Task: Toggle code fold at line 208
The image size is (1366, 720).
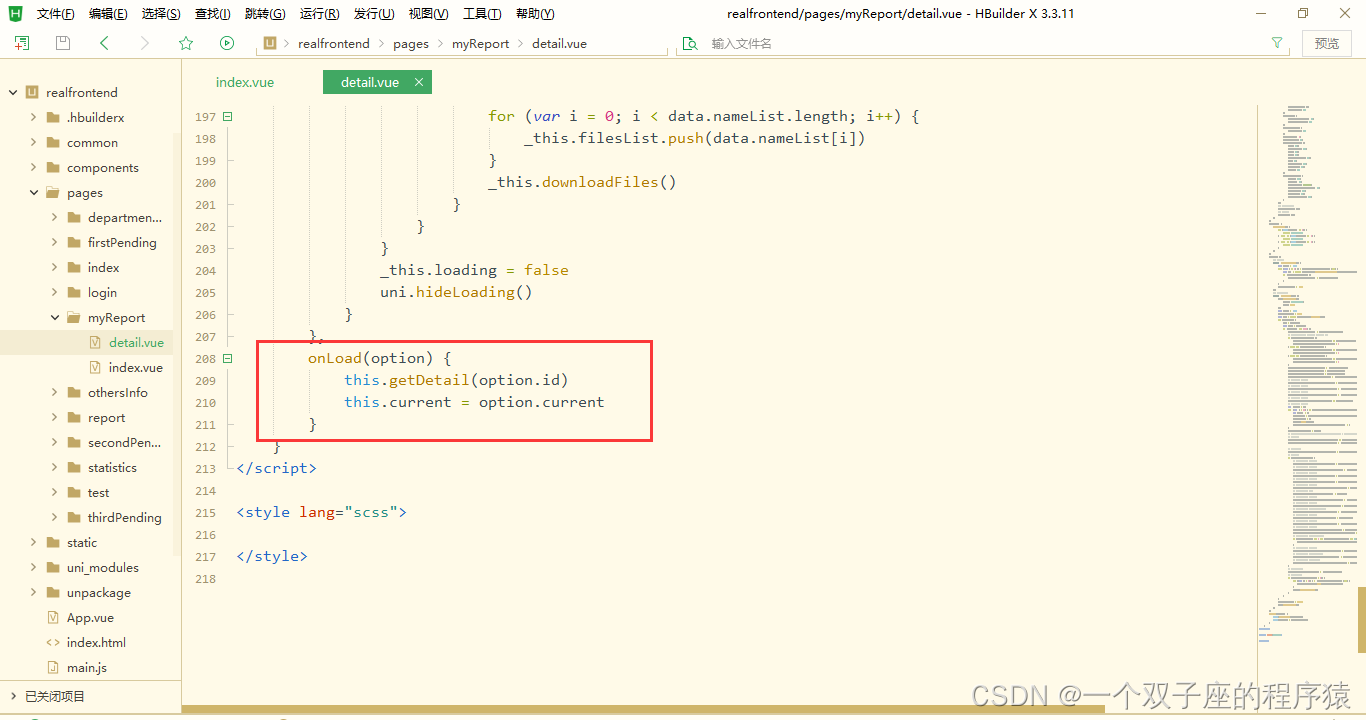Action: [x=228, y=358]
